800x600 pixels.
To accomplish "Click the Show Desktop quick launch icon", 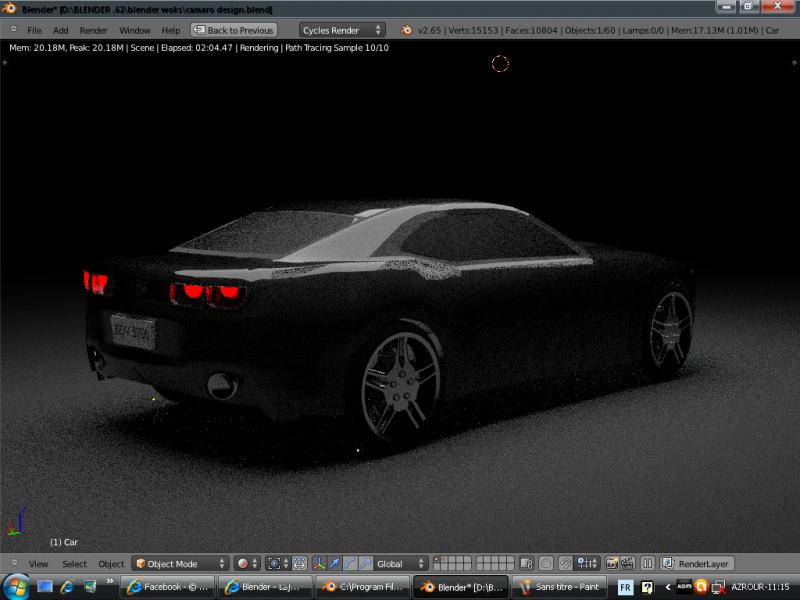I will pyautogui.click(x=45, y=587).
